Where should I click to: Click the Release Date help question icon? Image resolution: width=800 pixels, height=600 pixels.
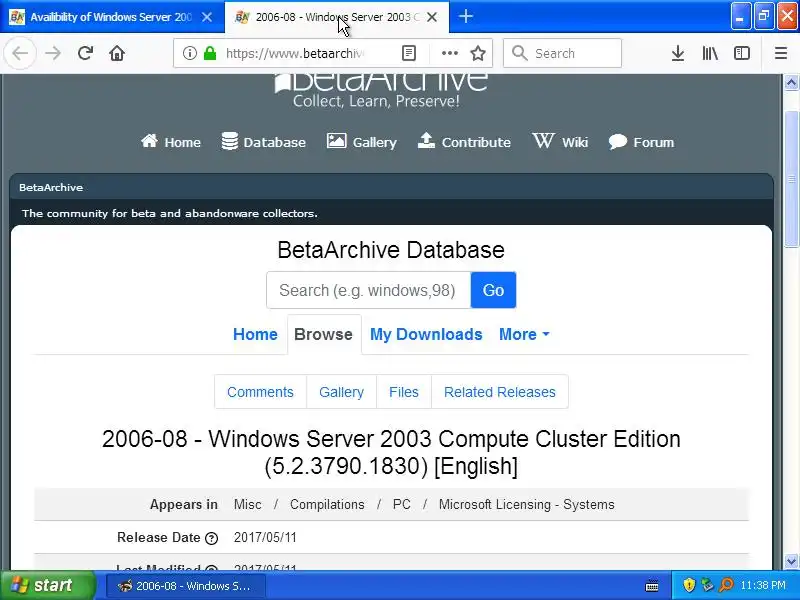211,538
